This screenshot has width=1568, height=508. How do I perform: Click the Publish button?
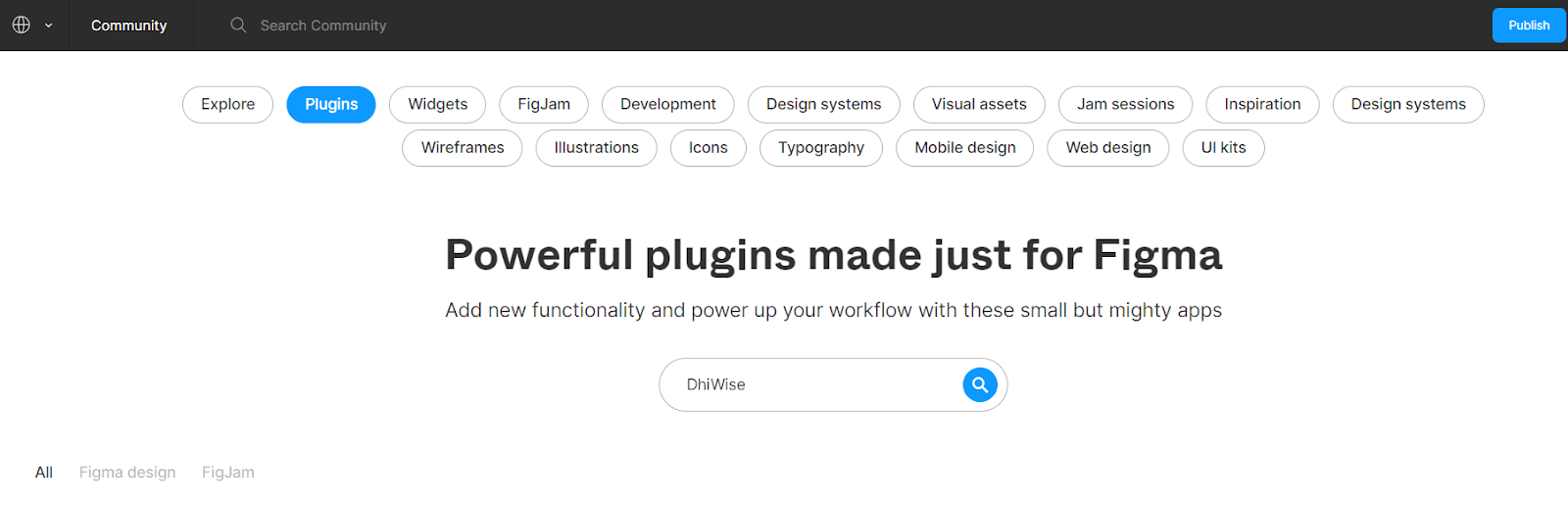pyautogui.click(x=1529, y=25)
